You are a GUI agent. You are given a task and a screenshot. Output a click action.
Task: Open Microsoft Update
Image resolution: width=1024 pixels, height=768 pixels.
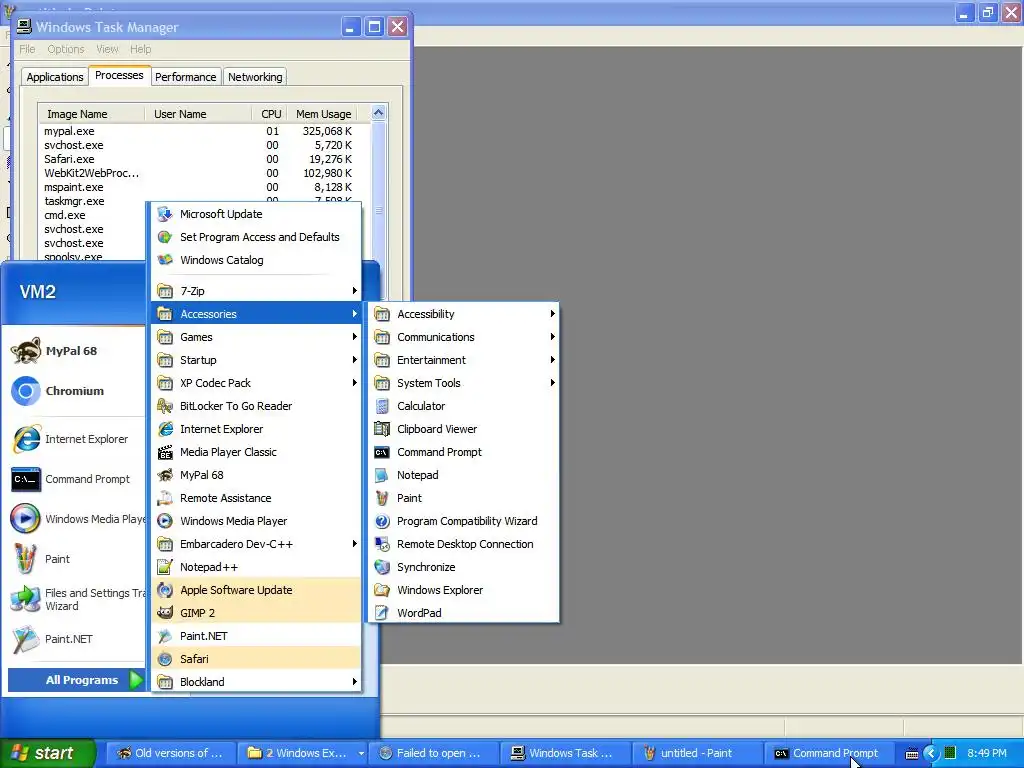coord(256,214)
